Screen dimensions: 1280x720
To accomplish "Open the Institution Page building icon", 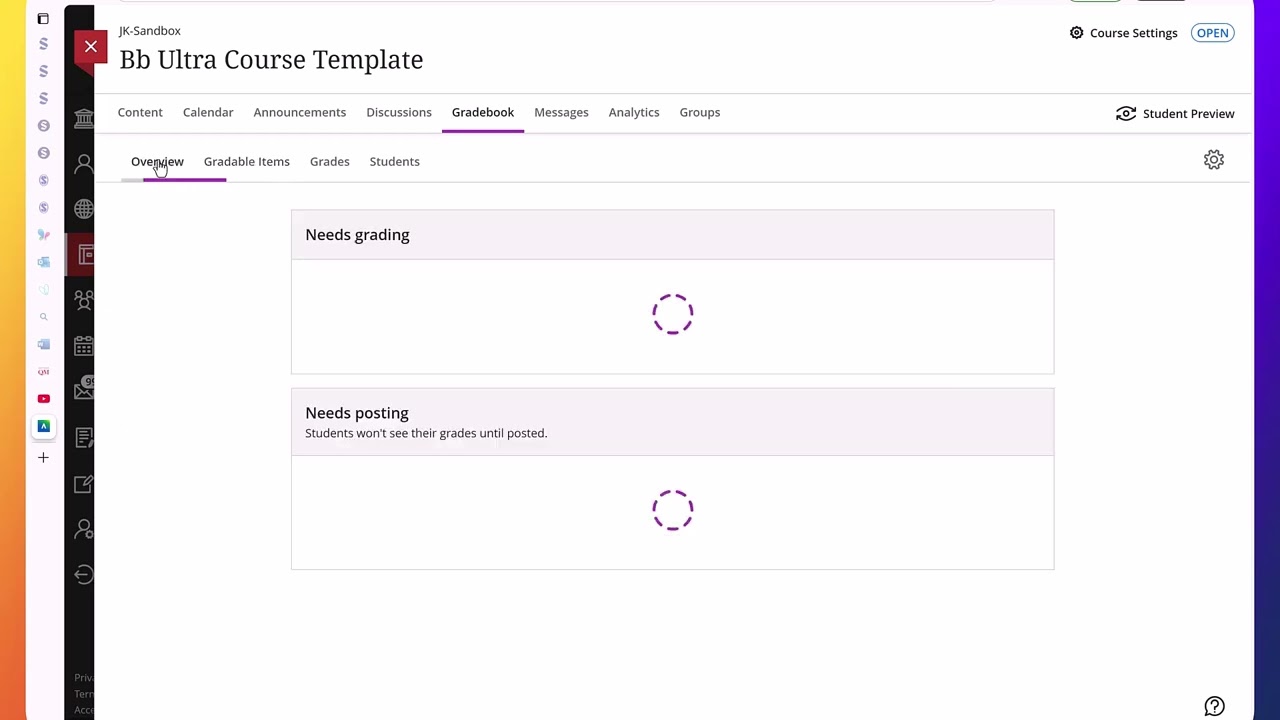I will pos(84,119).
